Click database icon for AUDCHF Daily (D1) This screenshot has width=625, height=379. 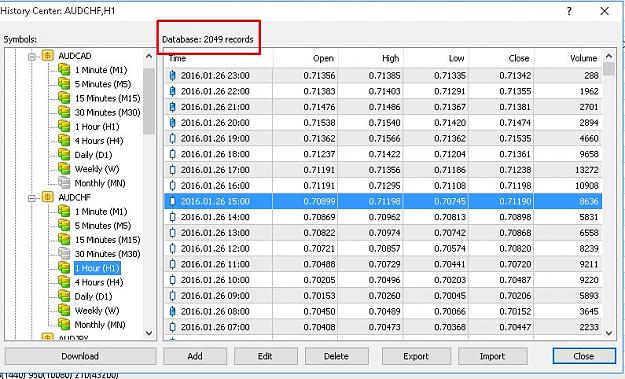(64, 296)
